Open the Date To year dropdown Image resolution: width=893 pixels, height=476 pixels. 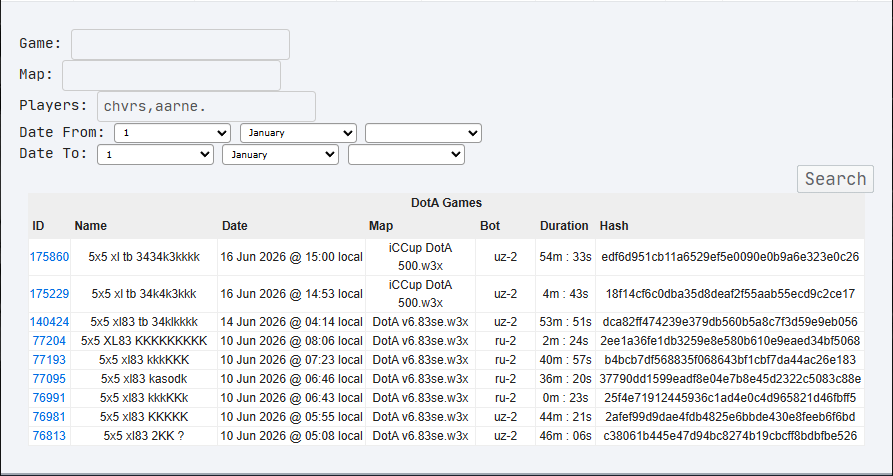406,154
